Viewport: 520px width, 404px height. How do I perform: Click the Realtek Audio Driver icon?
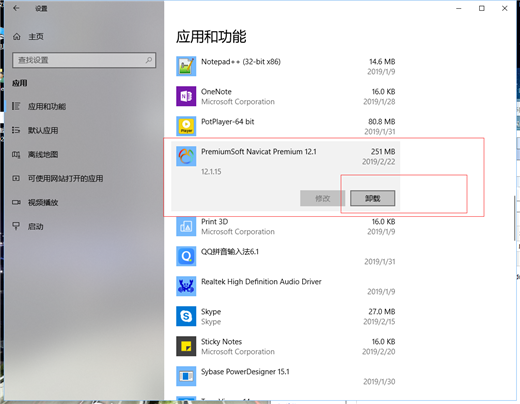[186, 286]
